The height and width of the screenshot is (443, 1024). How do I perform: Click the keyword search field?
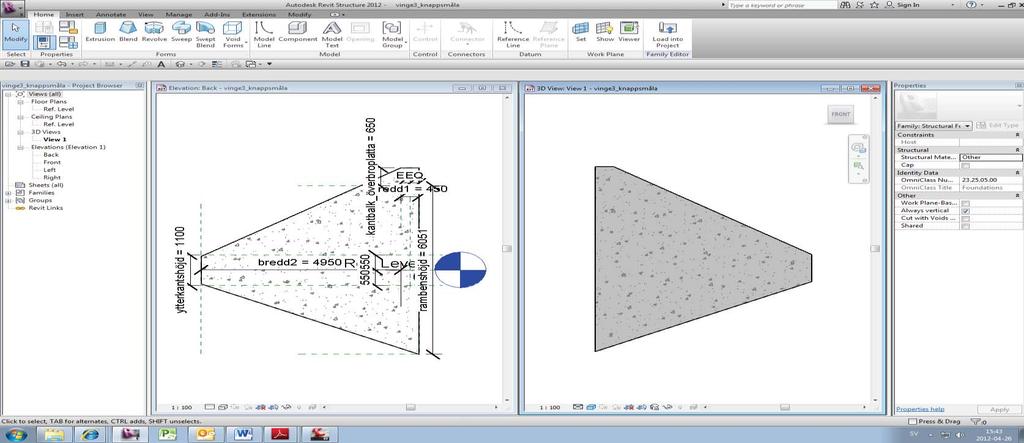(782, 5)
